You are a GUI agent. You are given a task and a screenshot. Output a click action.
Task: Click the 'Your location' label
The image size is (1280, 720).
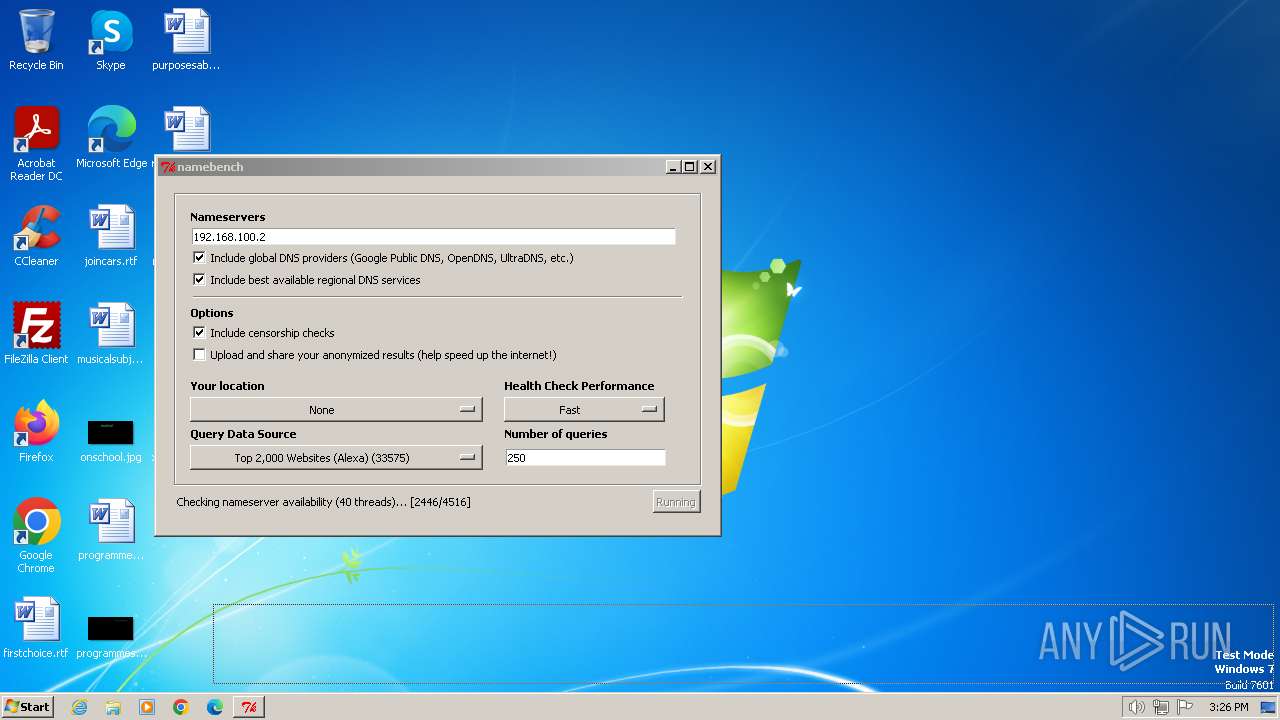227,386
